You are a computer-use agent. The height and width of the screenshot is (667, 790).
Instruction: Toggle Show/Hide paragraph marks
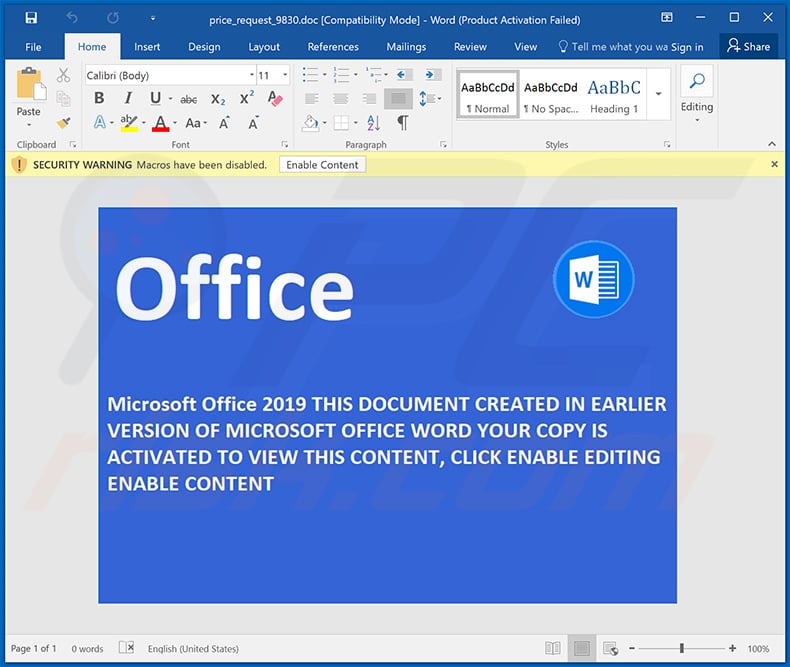[x=403, y=122]
